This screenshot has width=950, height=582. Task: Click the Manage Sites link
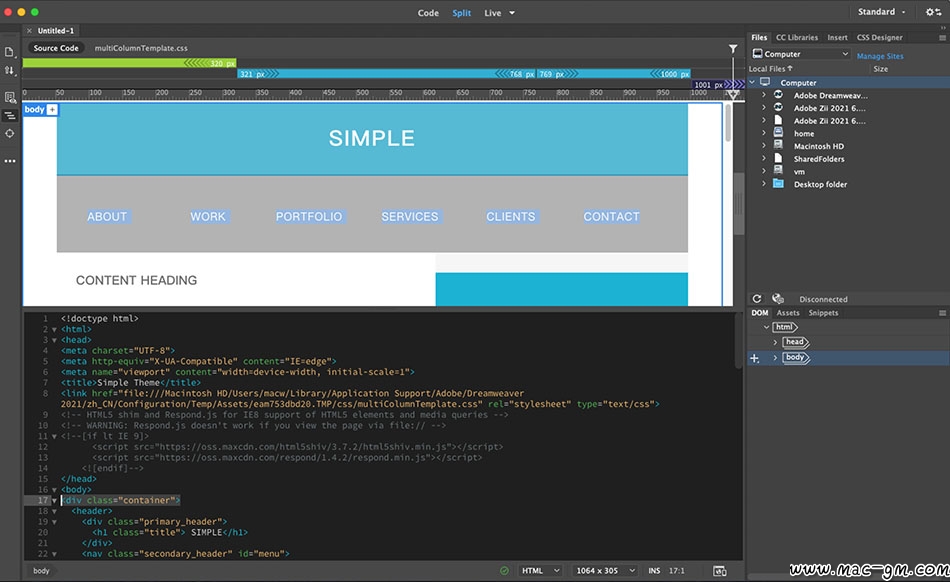pos(880,56)
